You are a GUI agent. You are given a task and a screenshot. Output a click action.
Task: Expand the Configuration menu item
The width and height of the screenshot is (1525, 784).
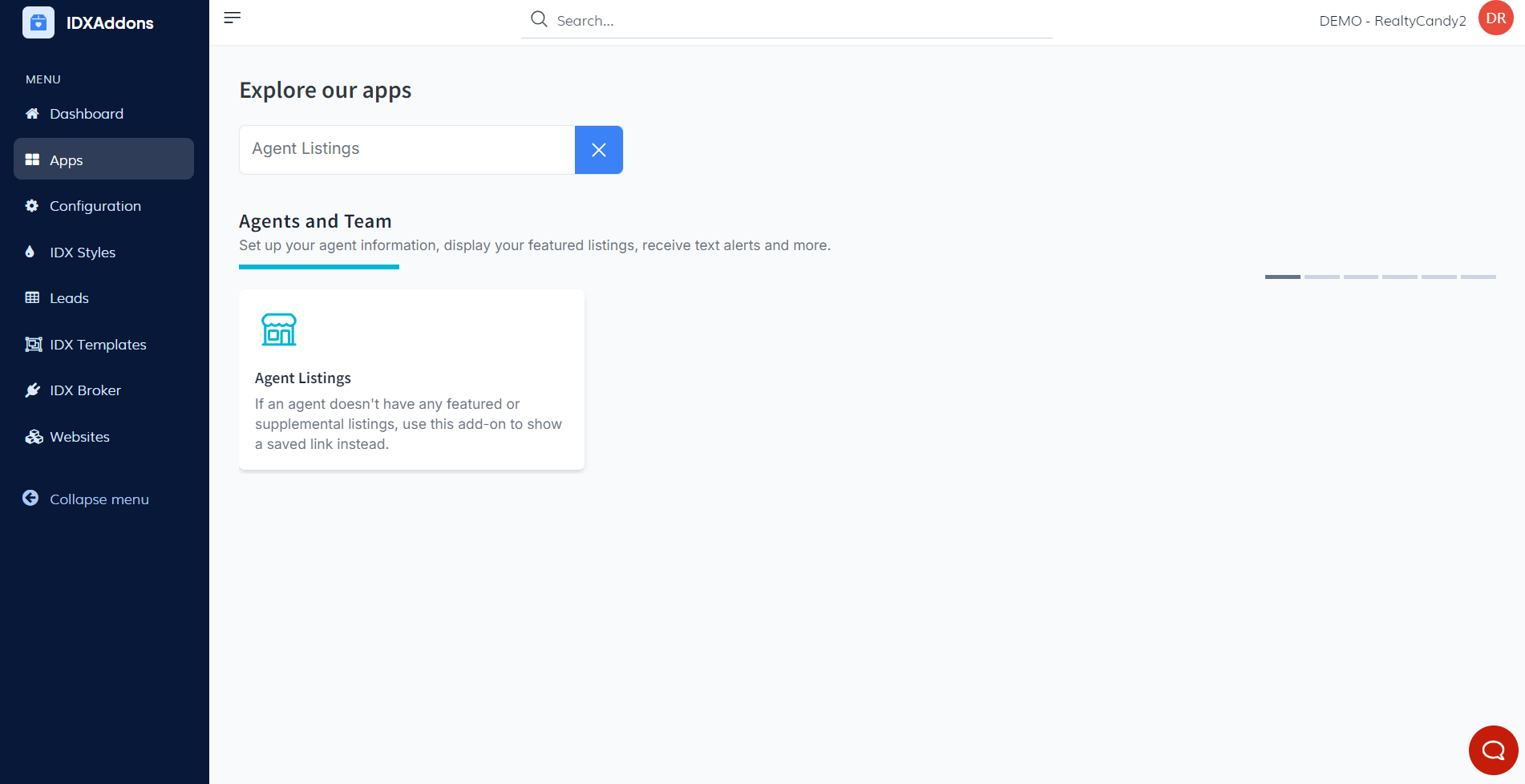pyautogui.click(x=95, y=206)
